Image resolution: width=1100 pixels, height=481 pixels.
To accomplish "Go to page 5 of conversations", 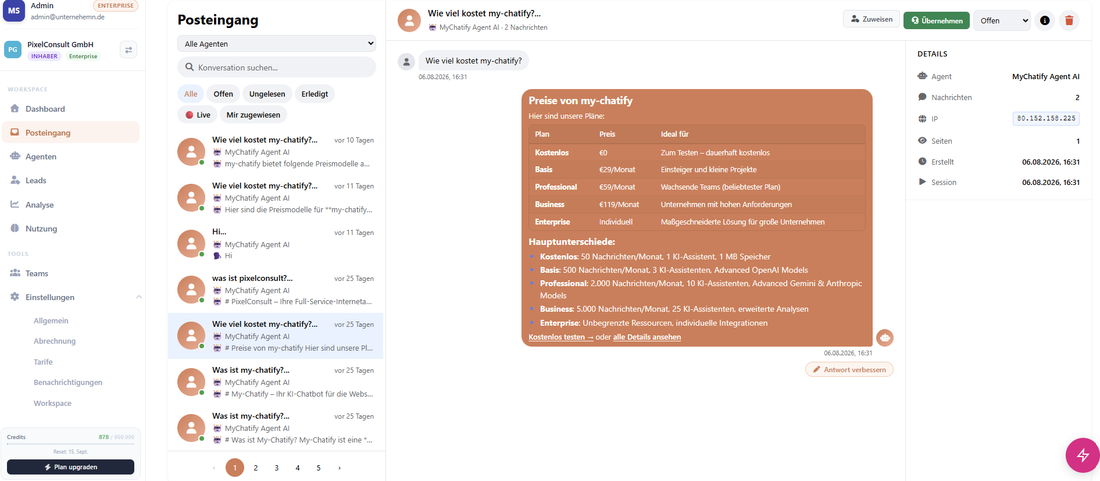I will (x=318, y=468).
